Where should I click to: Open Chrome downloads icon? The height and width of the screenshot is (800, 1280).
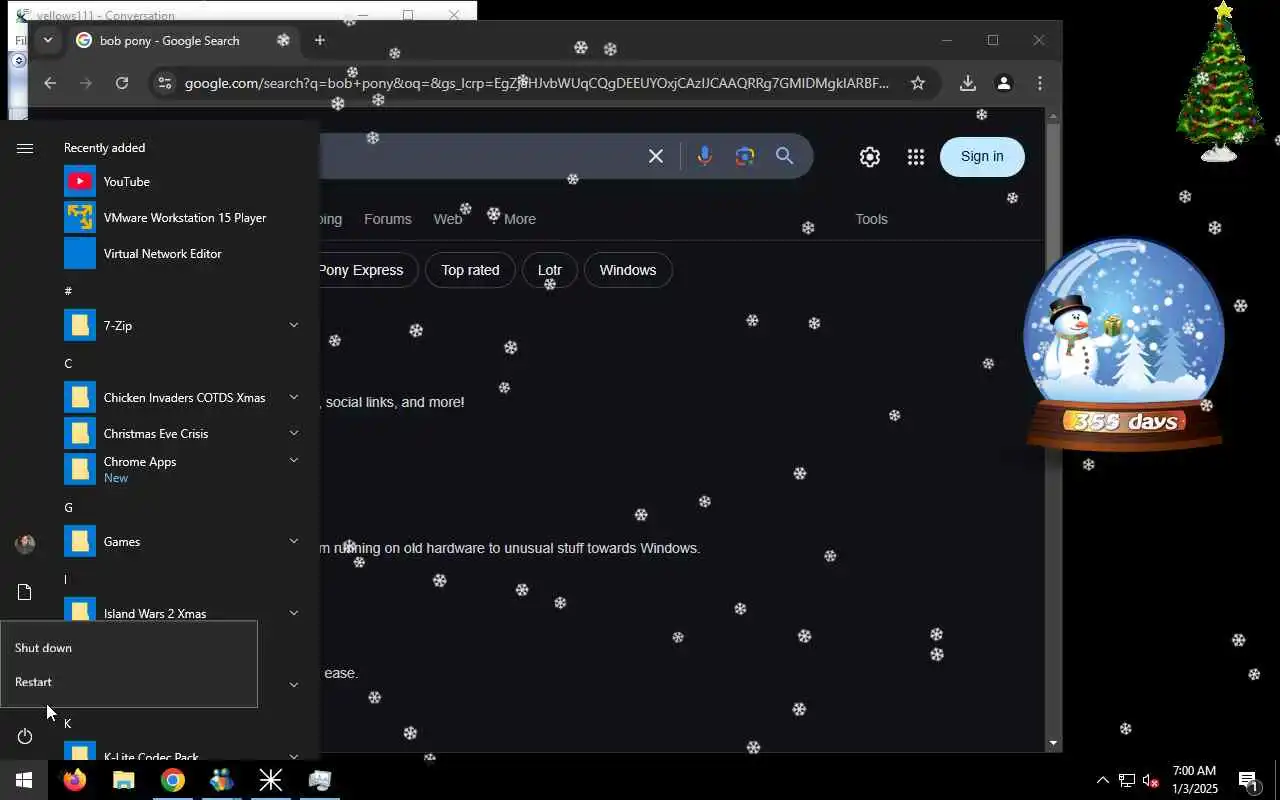[x=967, y=83]
